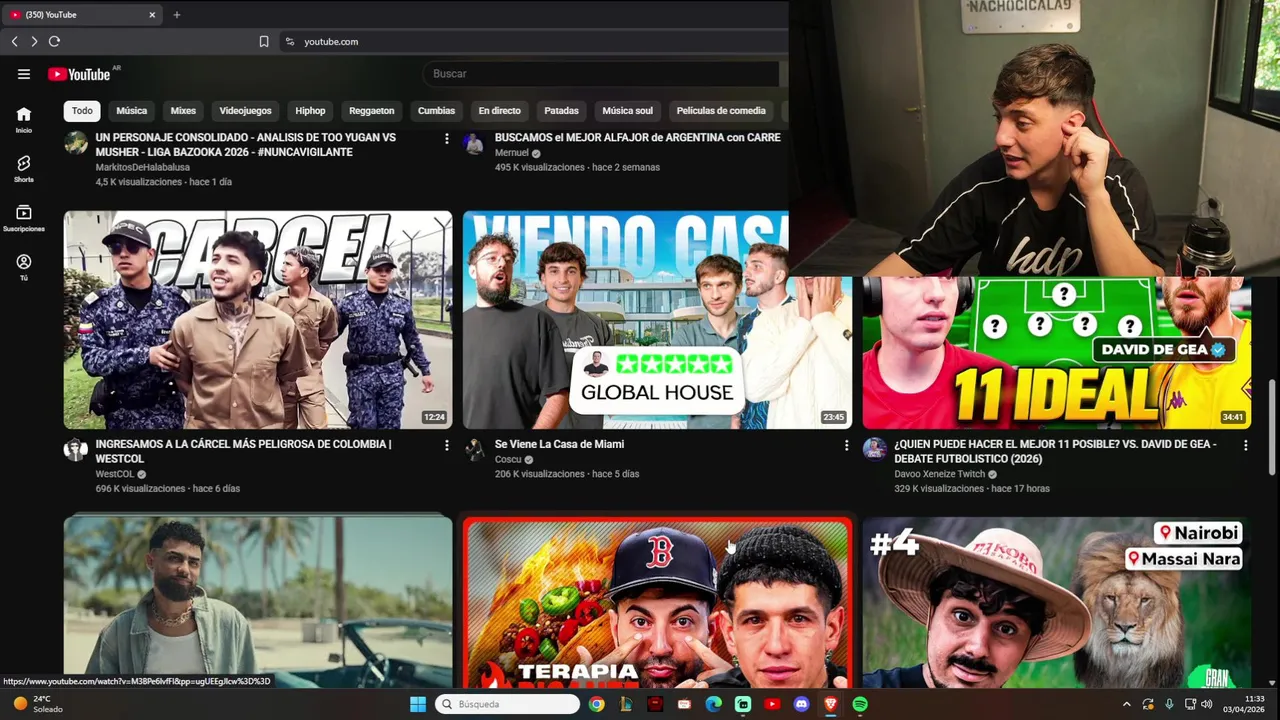The image size is (1280, 720).
Task: Visit the Coscu channel name link
Action: pos(508,459)
